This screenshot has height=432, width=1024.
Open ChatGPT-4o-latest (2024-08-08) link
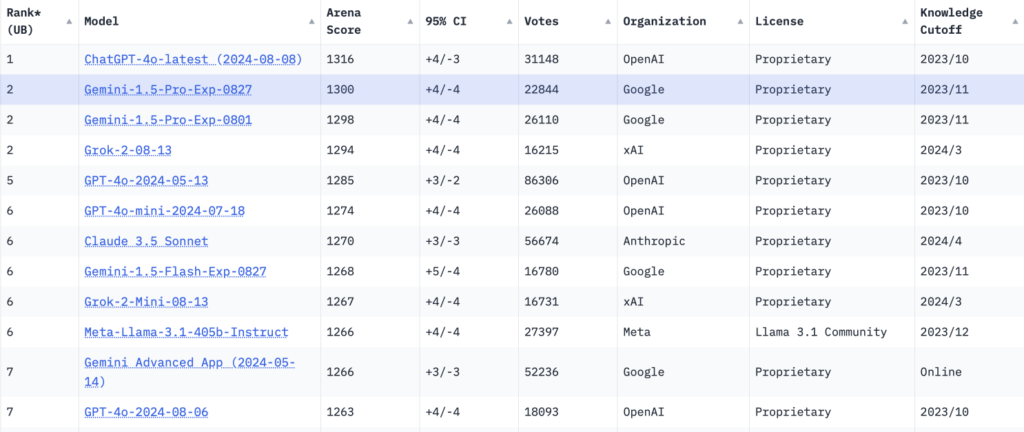point(193,59)
